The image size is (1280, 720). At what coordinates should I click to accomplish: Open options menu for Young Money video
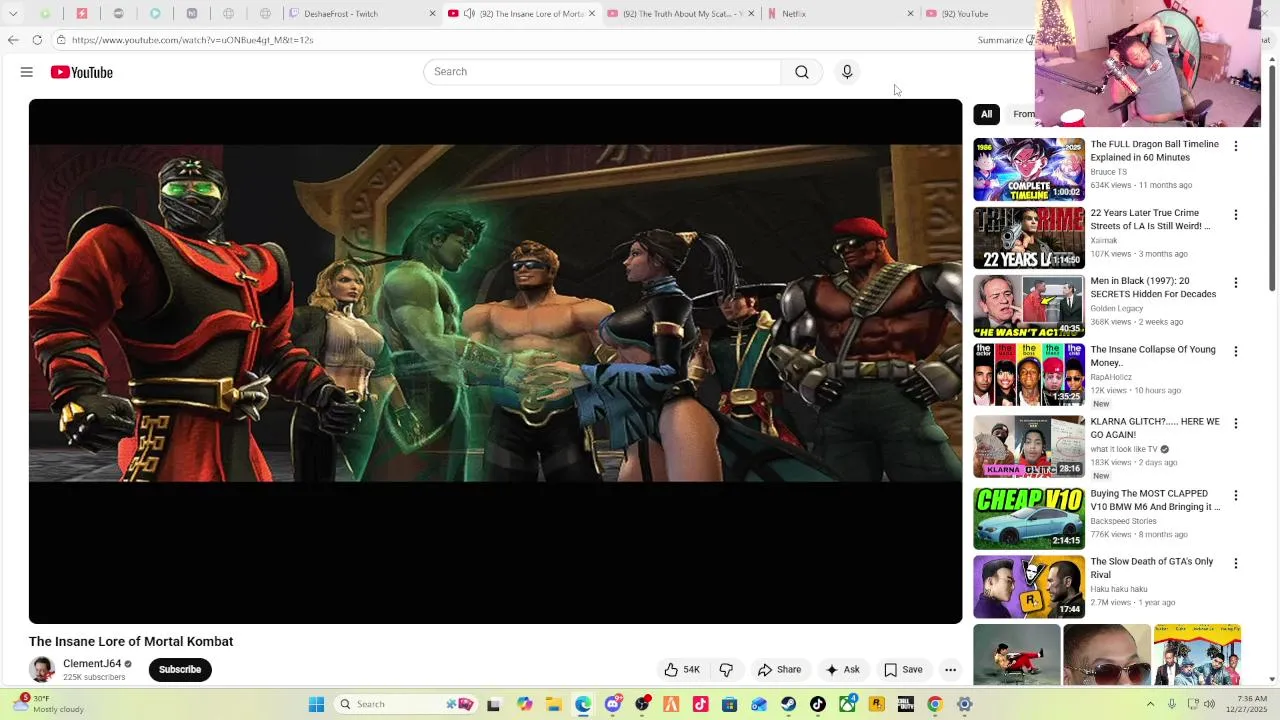[1236, 352]
